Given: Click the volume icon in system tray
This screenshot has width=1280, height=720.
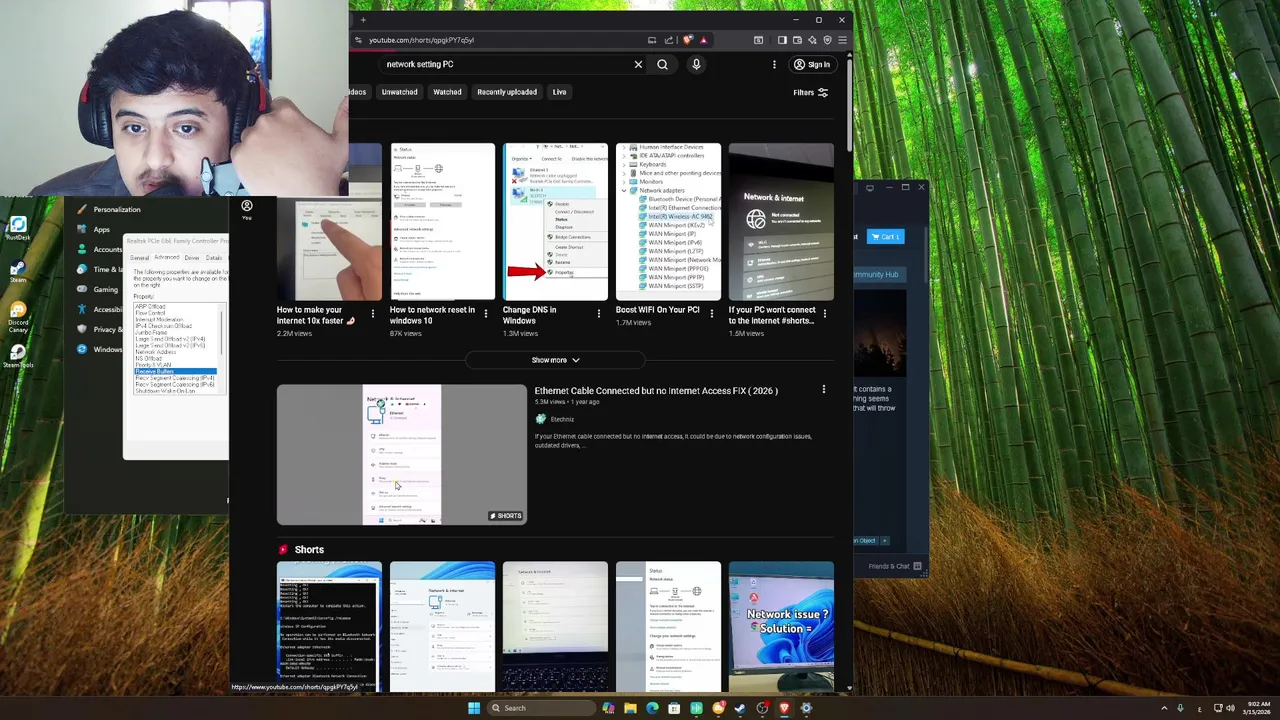Looking at the screenshot, I should (1230, 708).
